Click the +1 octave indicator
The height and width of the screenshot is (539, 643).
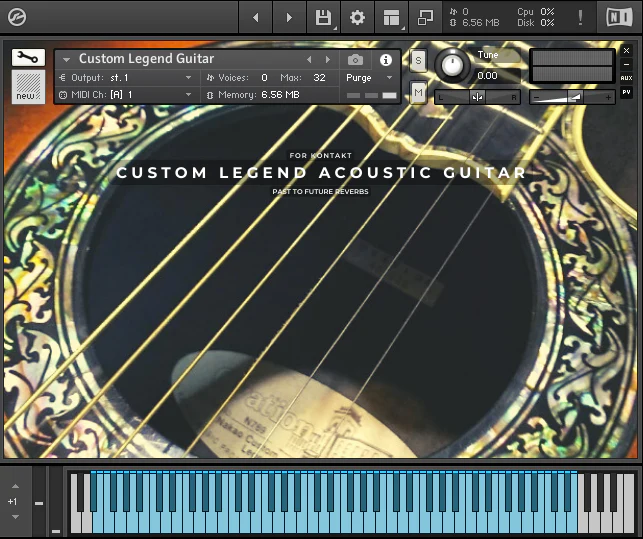click(12, 501)
